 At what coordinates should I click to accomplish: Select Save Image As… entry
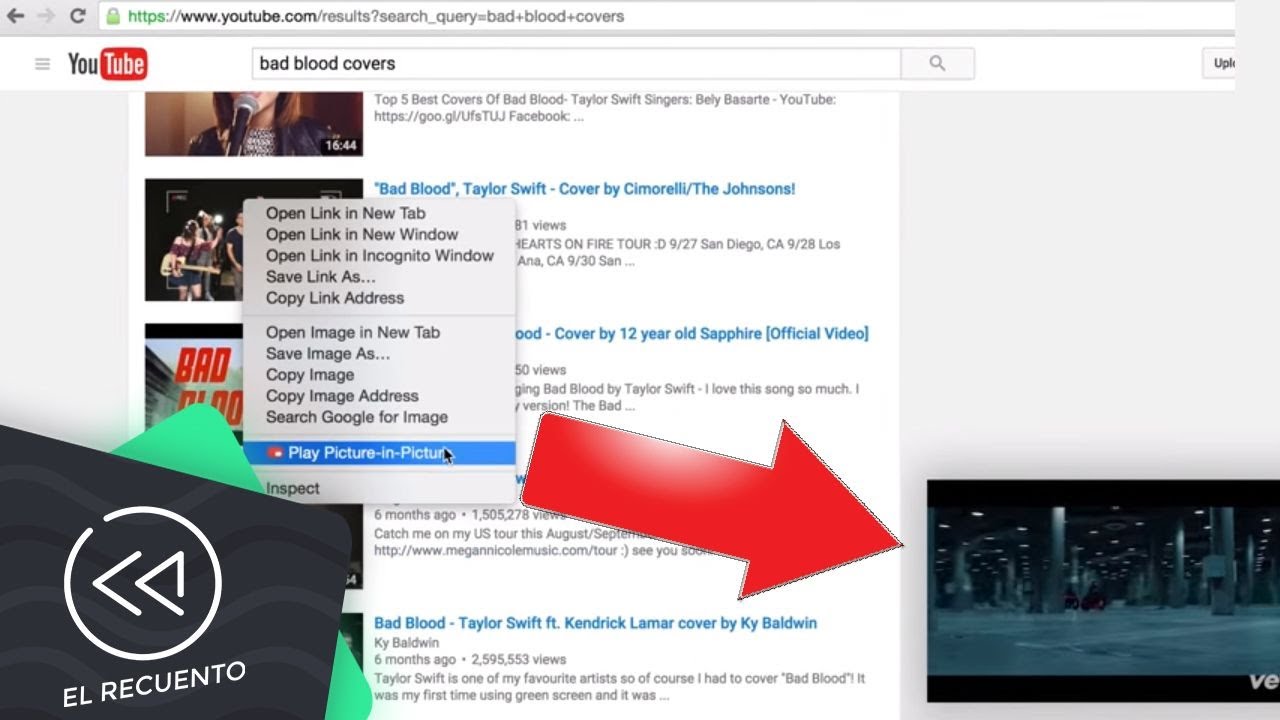pos(328,353)
